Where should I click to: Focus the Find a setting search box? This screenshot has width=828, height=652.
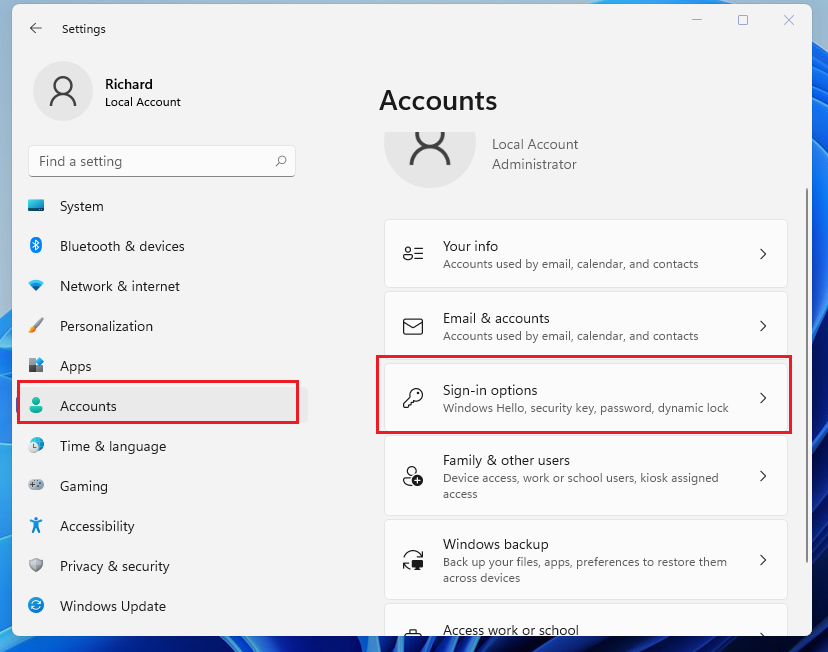tap(150, 161)
